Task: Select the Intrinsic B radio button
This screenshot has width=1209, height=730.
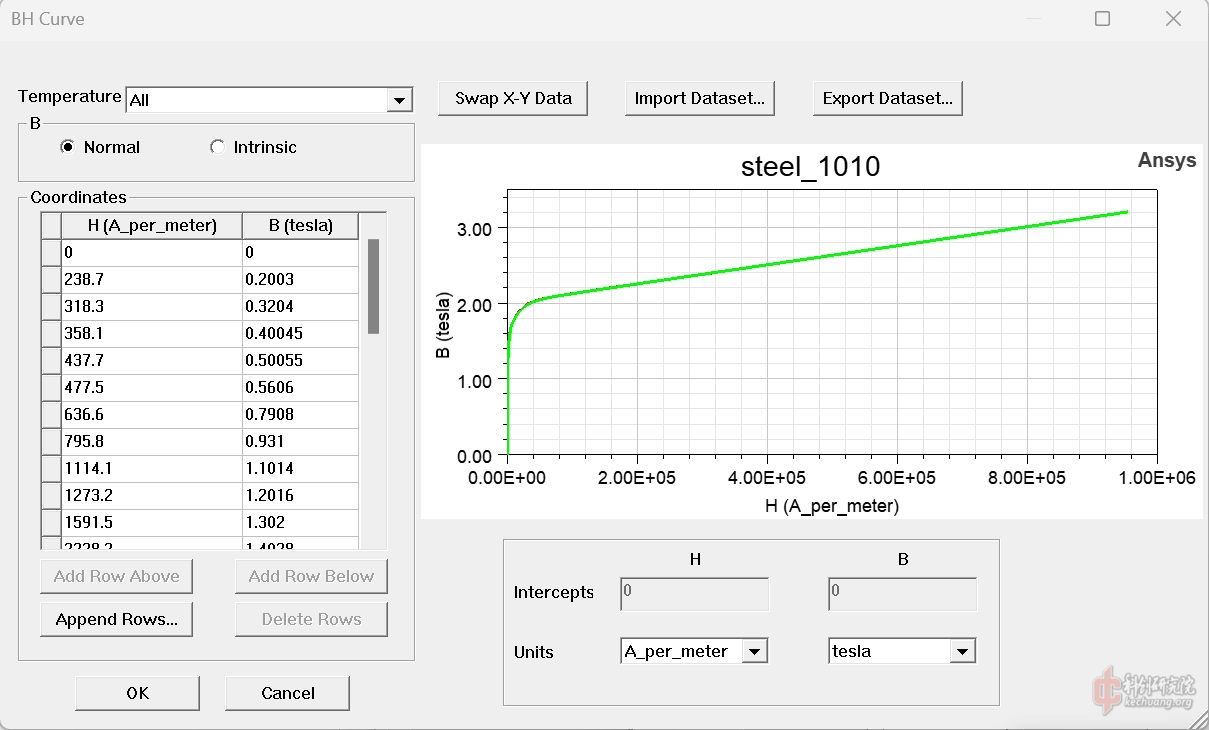Action: click(217, 147)
